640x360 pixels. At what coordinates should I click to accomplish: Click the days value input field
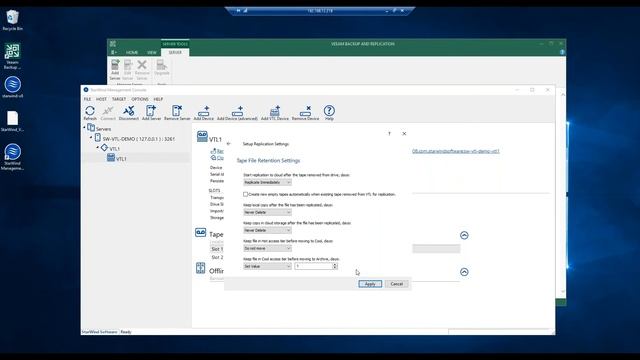(x=313, y=266)
